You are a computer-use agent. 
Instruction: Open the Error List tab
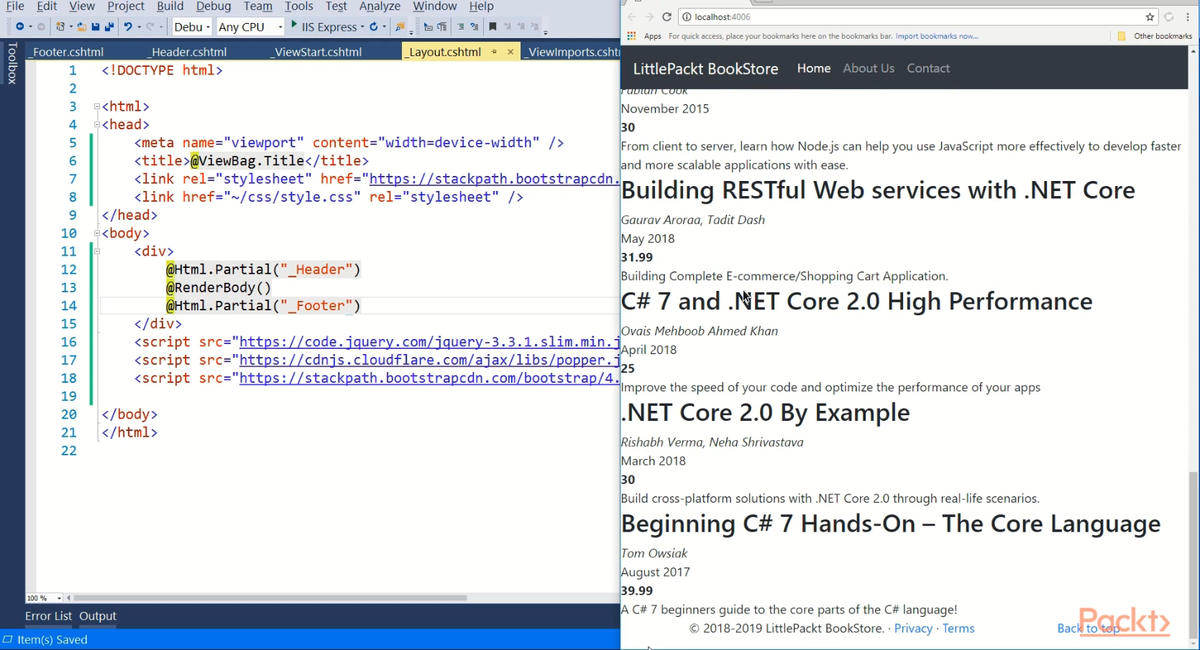click(48, 616)
